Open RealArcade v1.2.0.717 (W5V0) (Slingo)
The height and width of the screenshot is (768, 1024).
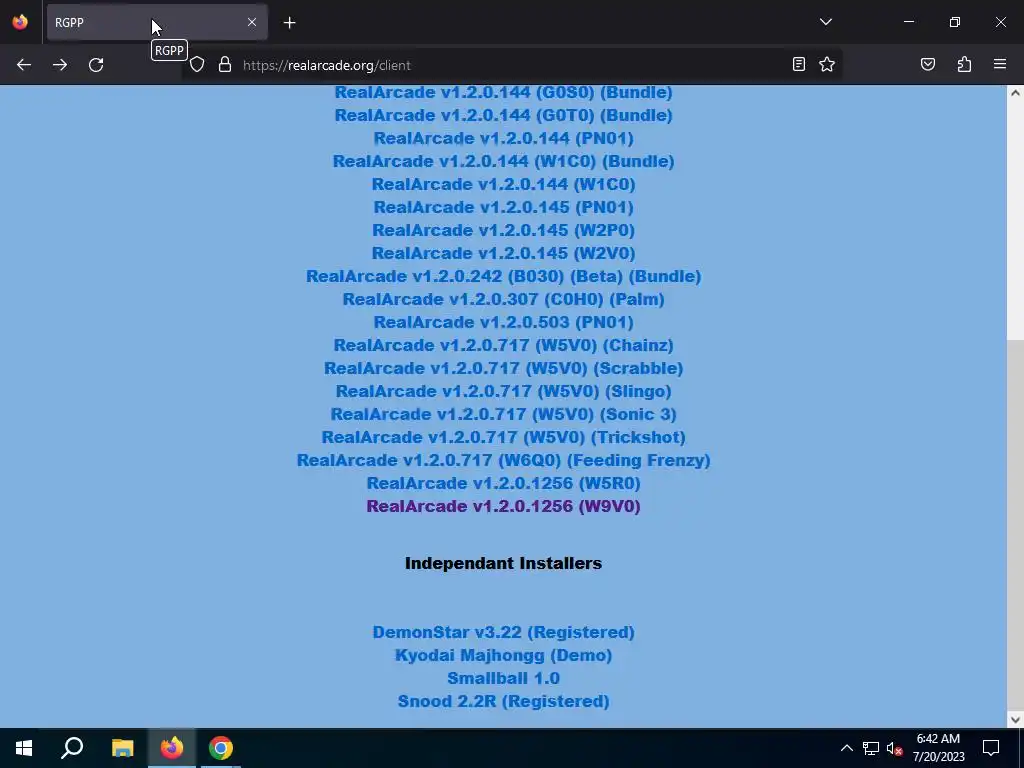point(504,391)
